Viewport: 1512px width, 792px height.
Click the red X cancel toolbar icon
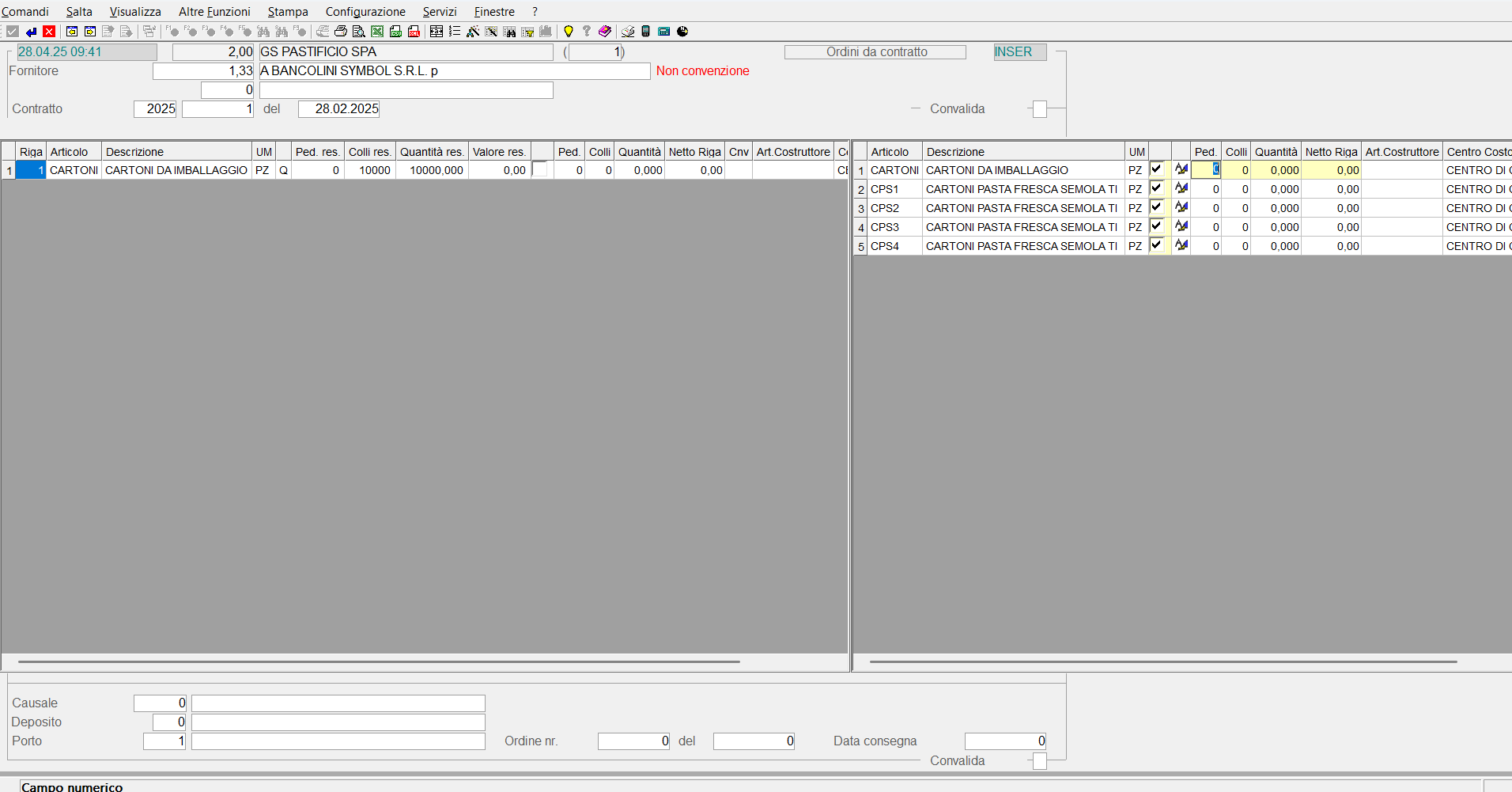point(49,32)
